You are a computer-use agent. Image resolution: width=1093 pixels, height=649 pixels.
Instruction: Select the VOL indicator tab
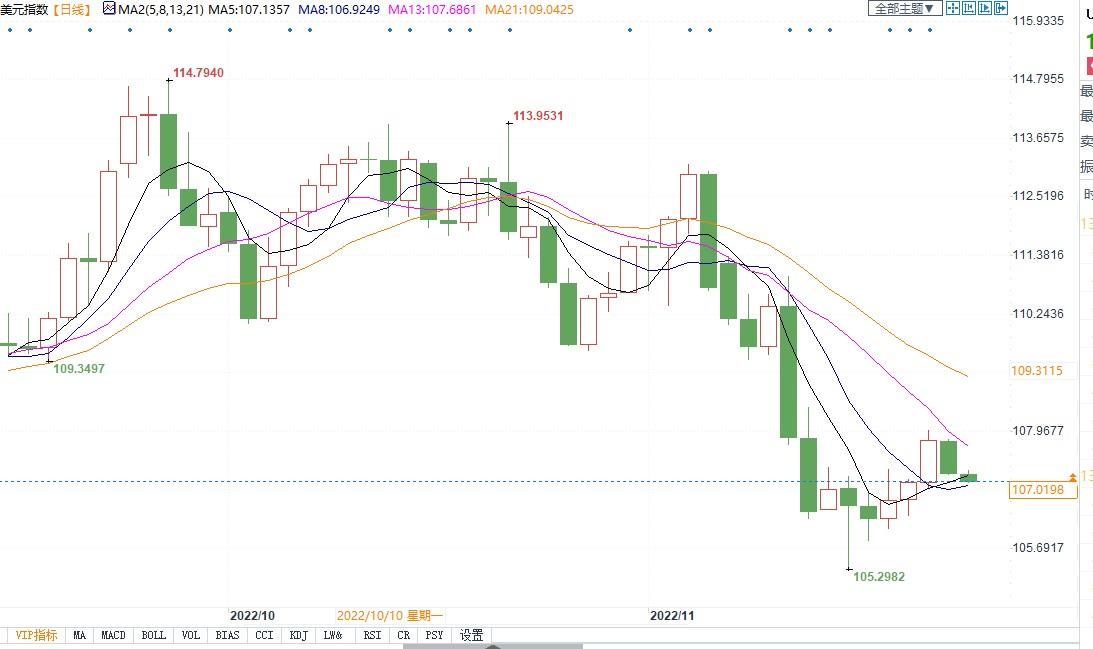pyautogui.click(x=191, y=635)
